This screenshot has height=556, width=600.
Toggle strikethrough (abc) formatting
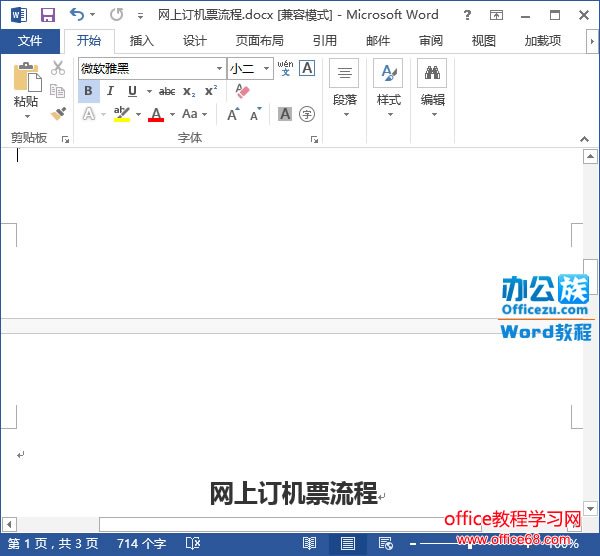click(x=167, y=91)
